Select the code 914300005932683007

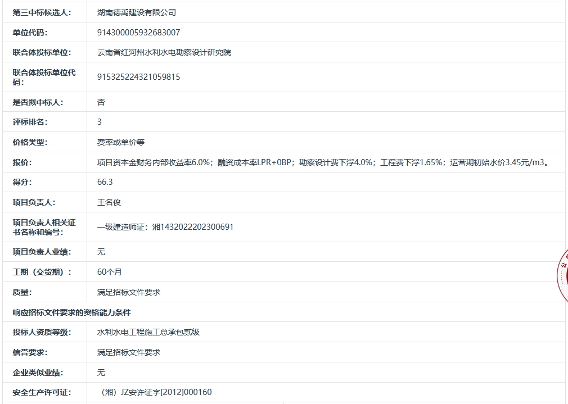[x=138, y=33]
